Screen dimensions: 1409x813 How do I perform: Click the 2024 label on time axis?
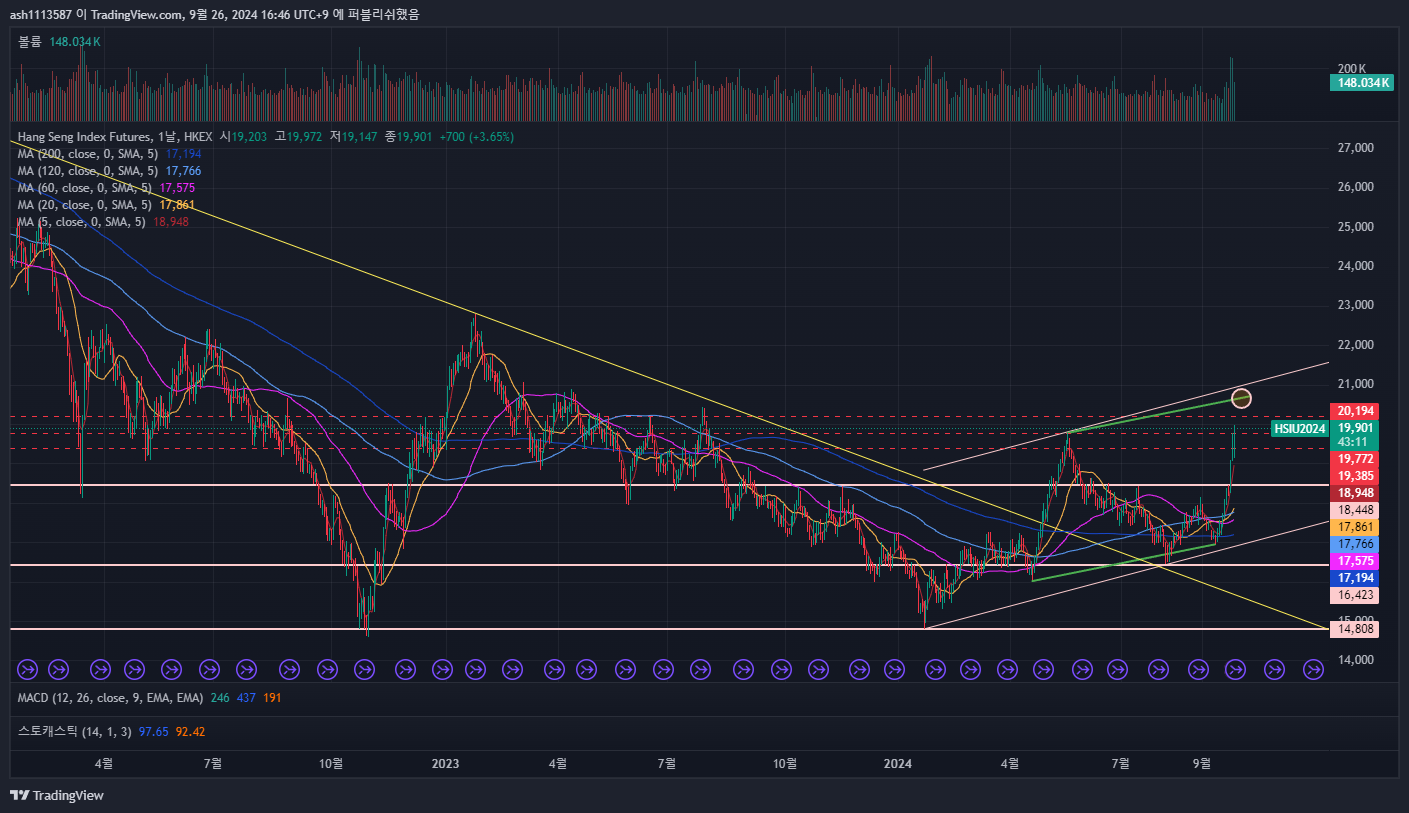[x=898, y=764]
